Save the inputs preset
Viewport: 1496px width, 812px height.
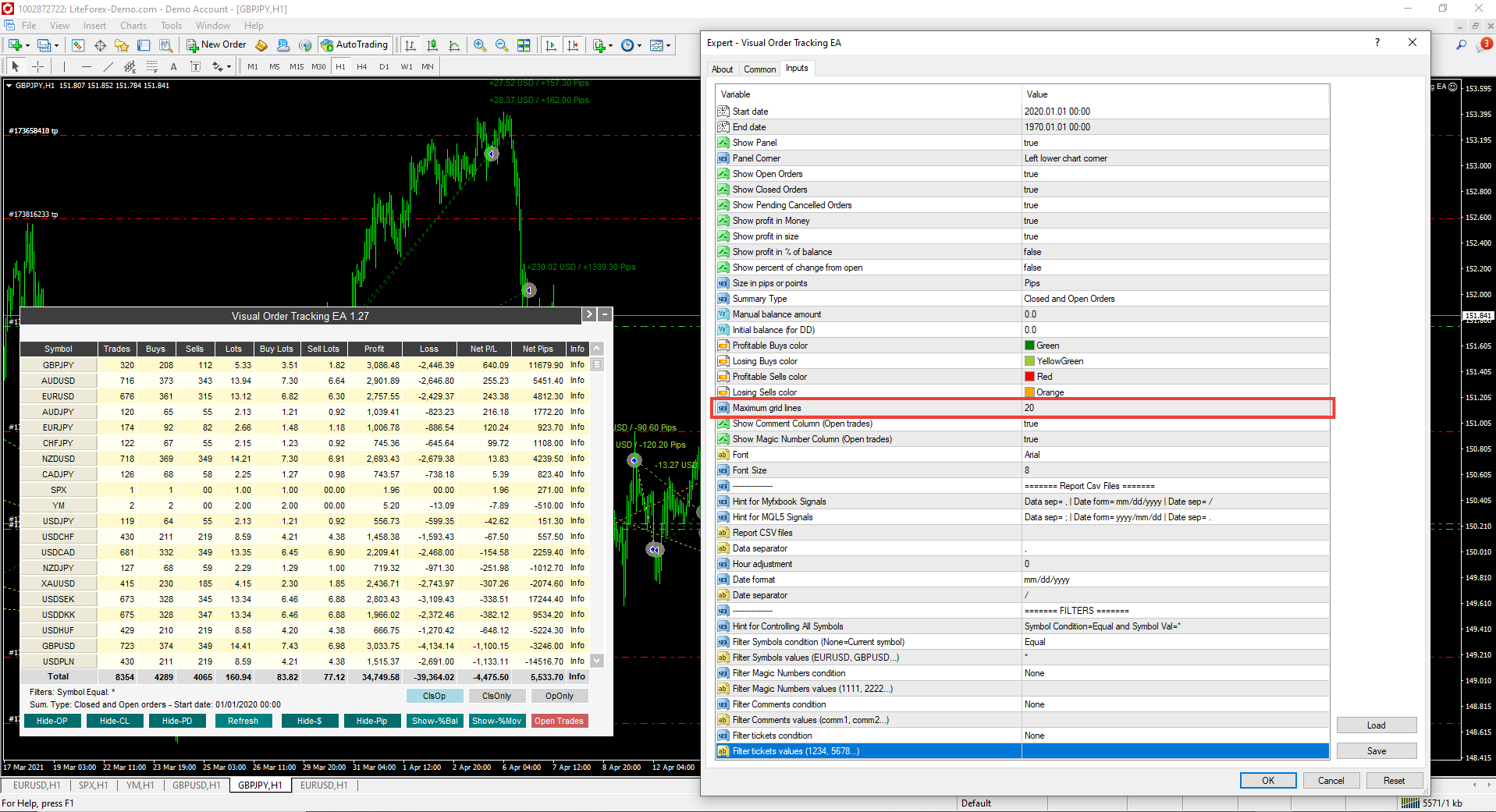[1377, 751]
